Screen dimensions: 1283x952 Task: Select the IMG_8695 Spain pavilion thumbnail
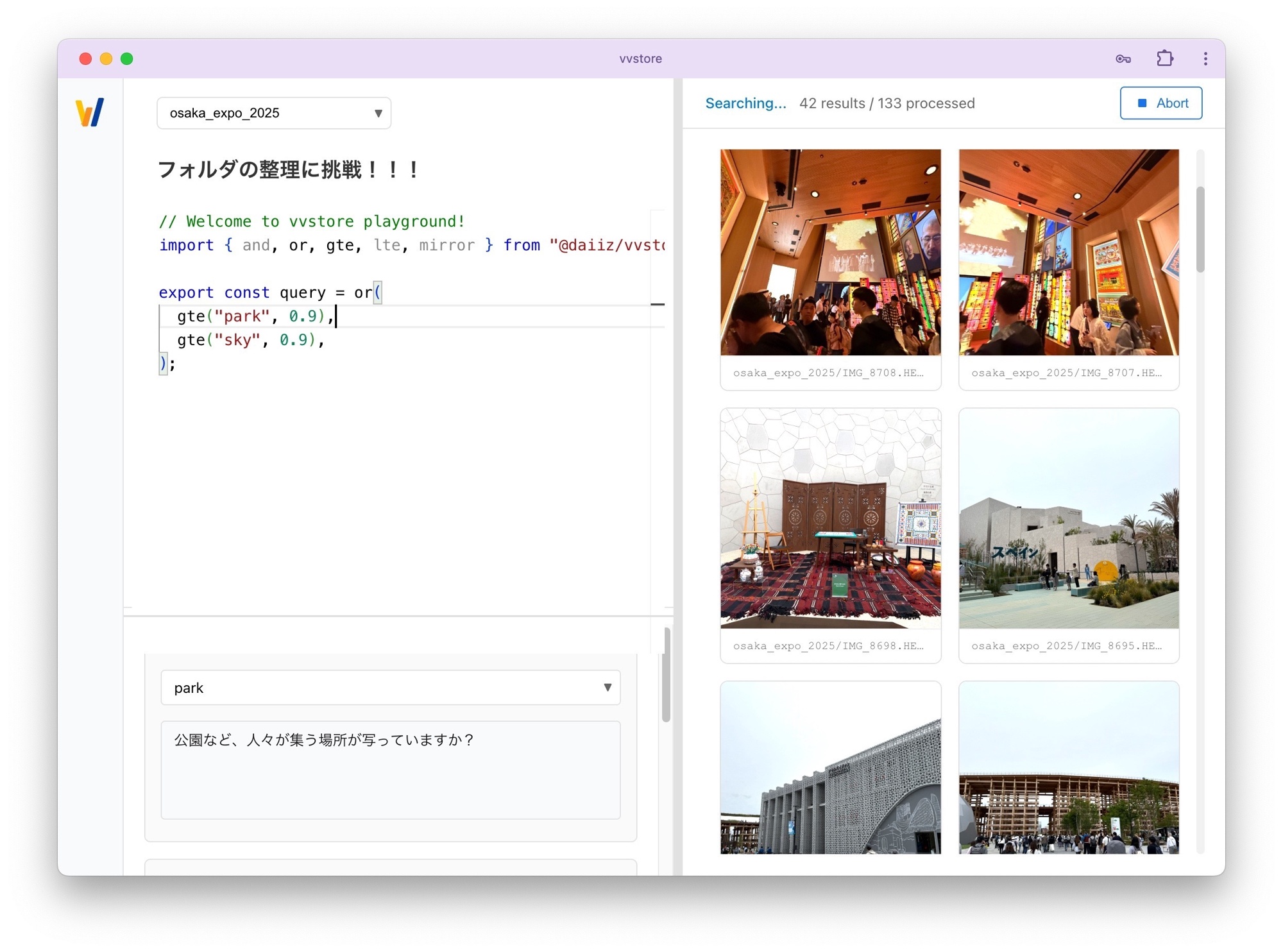click(x=1069, y=518)
